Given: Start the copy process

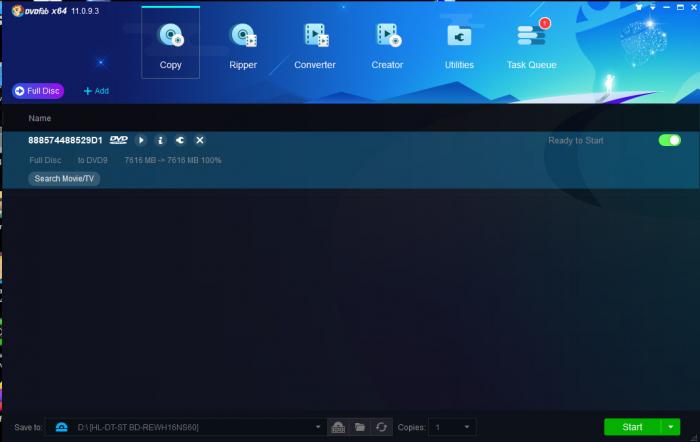Looking at the screenshot, I should click(632, 427).
